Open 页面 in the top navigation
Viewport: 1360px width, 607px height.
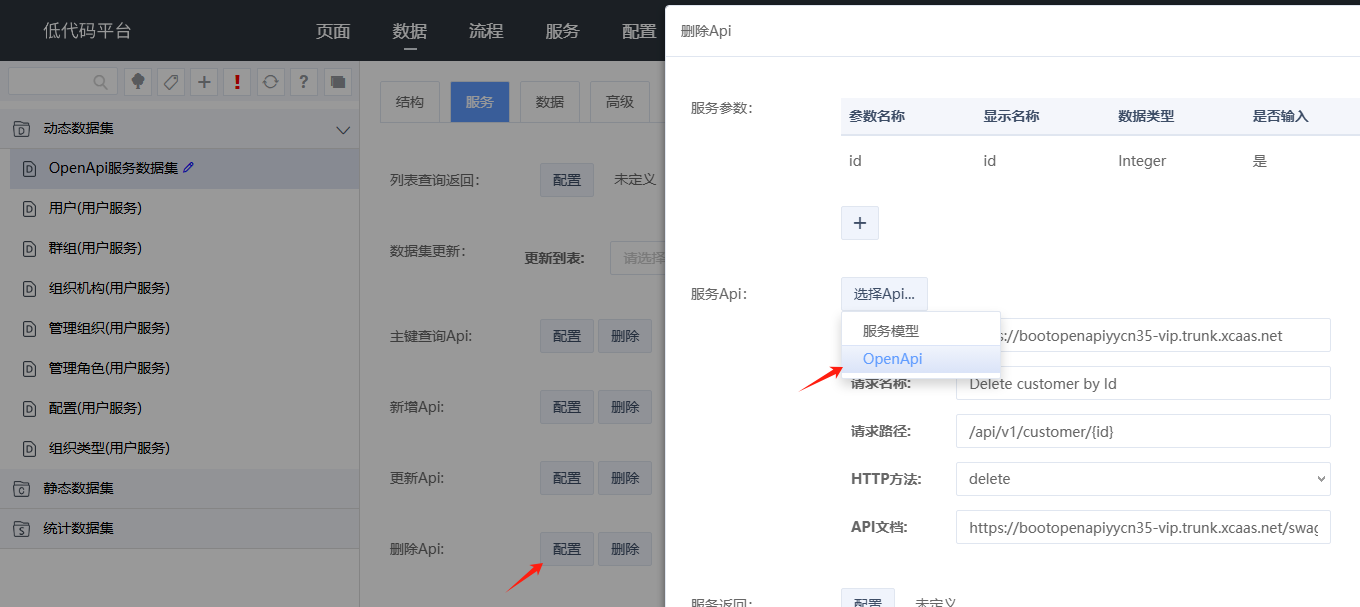pos(333,31)
